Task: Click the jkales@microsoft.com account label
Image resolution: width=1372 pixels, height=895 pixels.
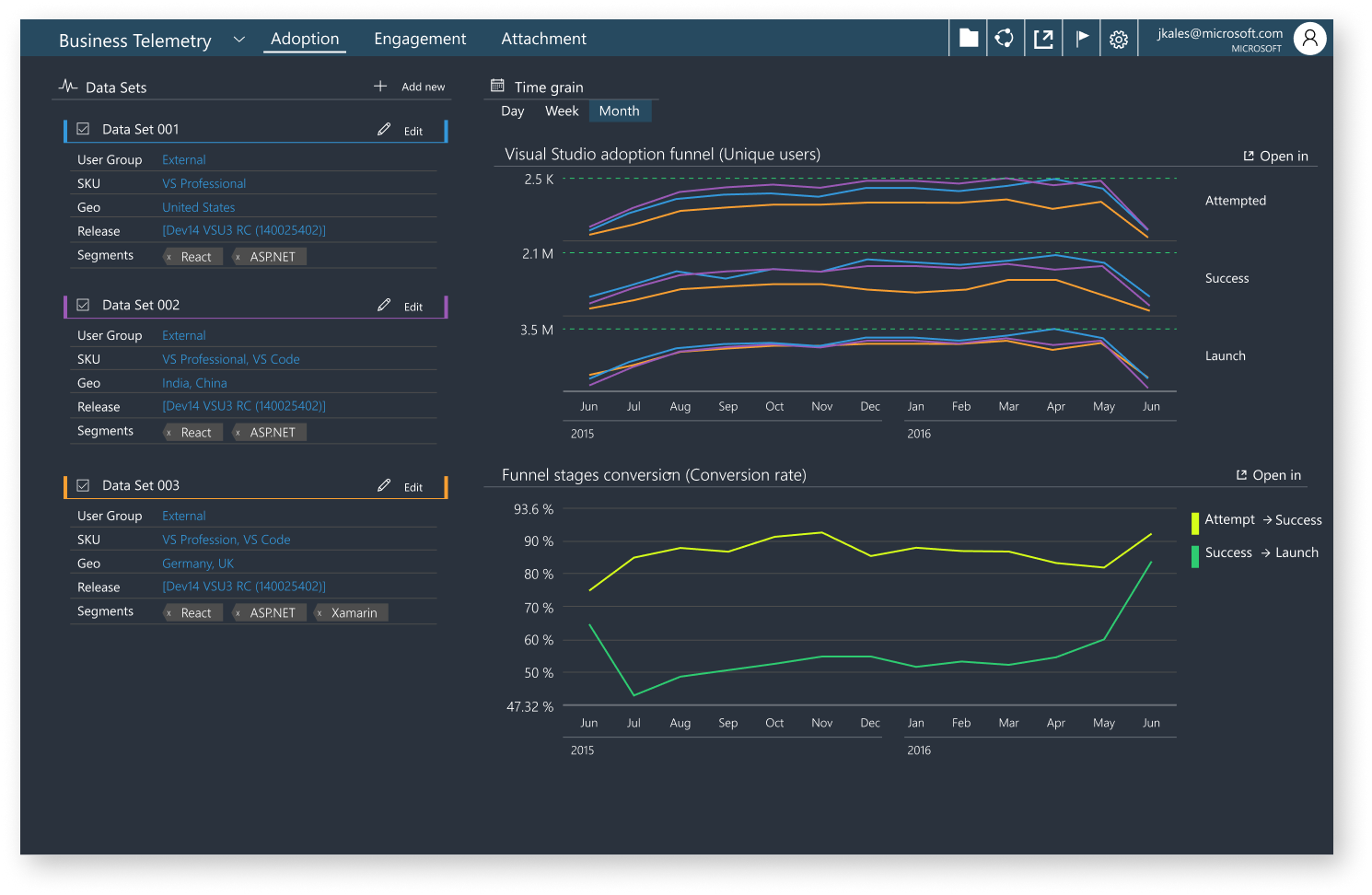Action: (x=1220, y=33)
